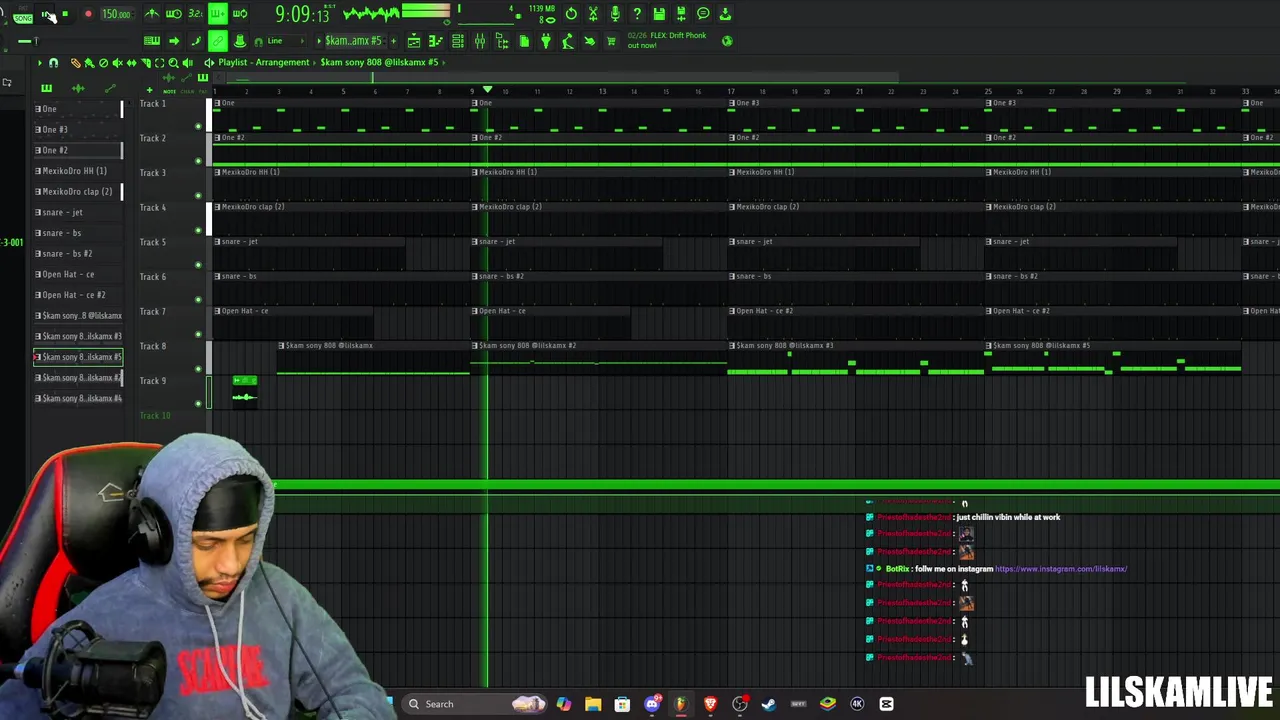The width and height of the screenshot is (1280, 720).
Task: Select the playlist paint brush tool
Action: 89,63
